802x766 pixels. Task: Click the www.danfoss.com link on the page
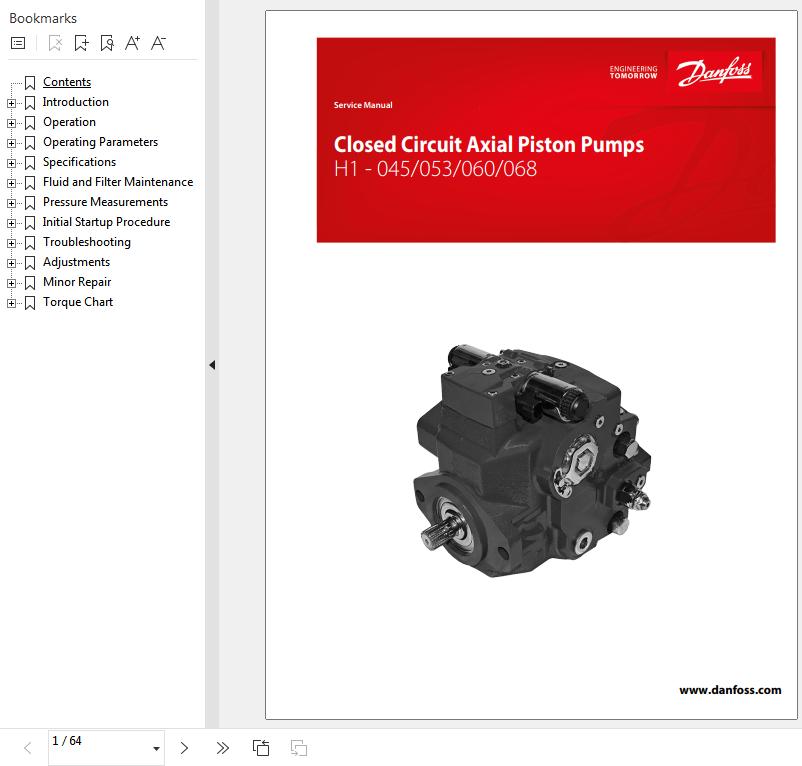[x=730, y=690]
